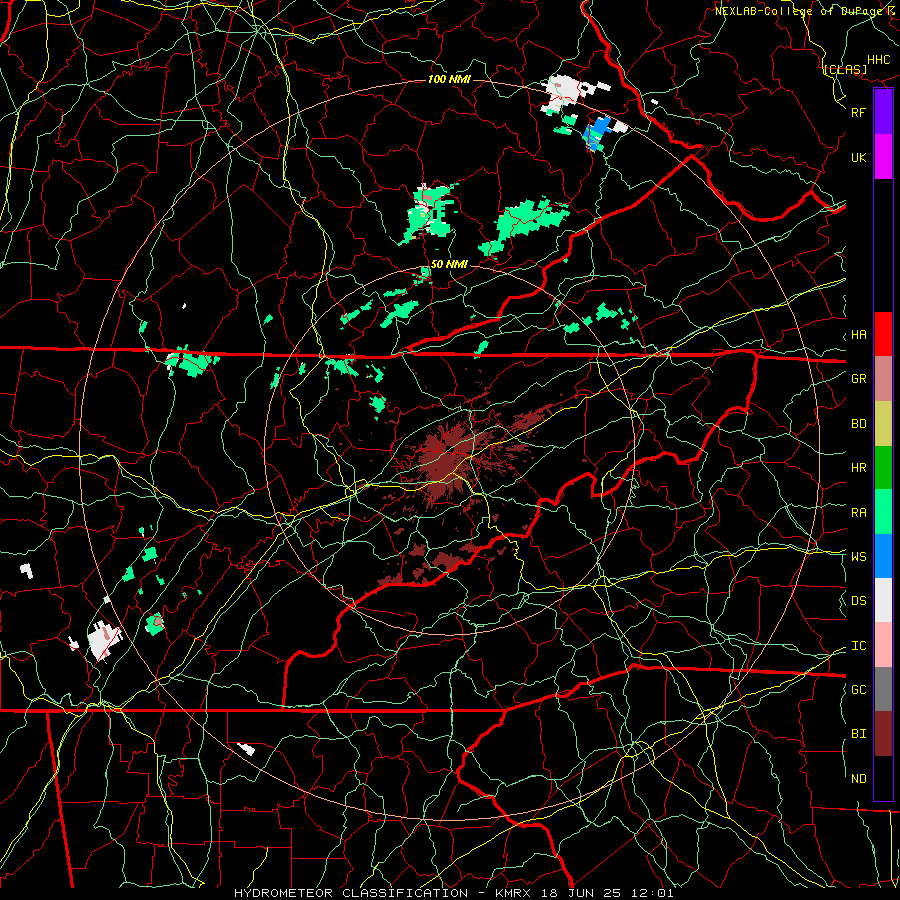900x900 pixels.
Task: Click the 'HHC' product code text
Action: [x=879, y=60]
